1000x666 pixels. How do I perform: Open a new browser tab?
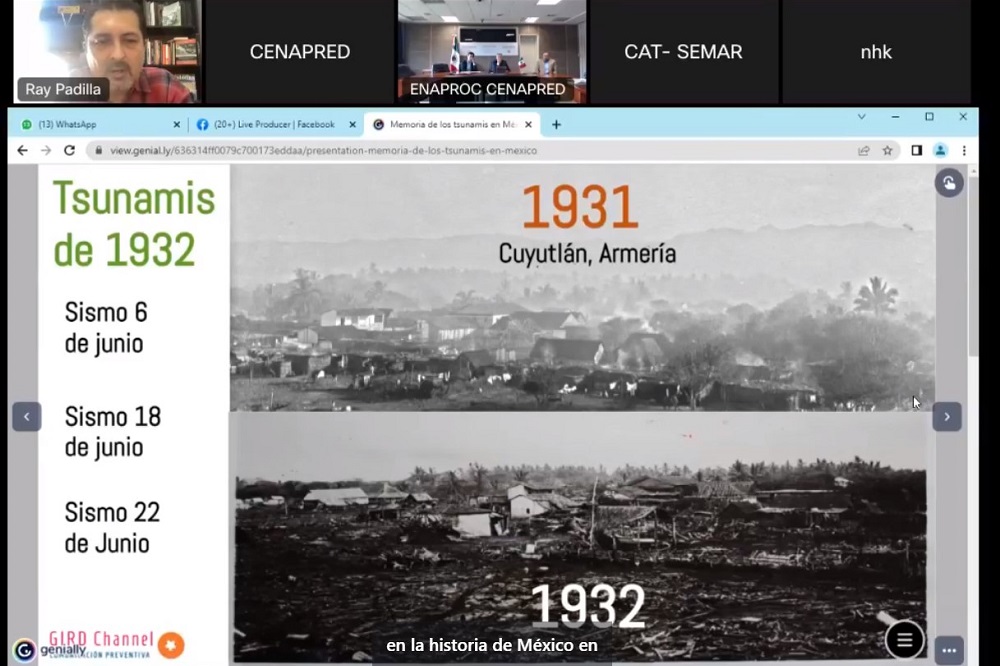557,125
